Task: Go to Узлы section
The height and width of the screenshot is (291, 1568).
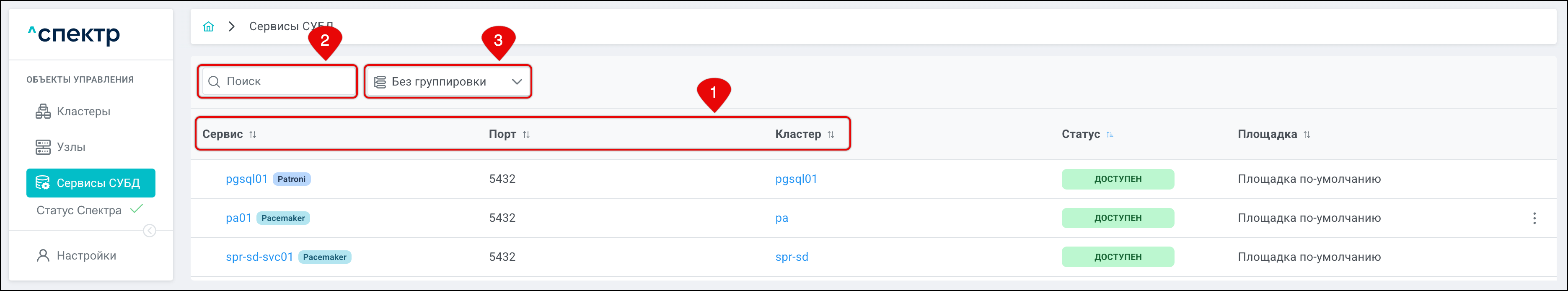Action: pos(71,147)
